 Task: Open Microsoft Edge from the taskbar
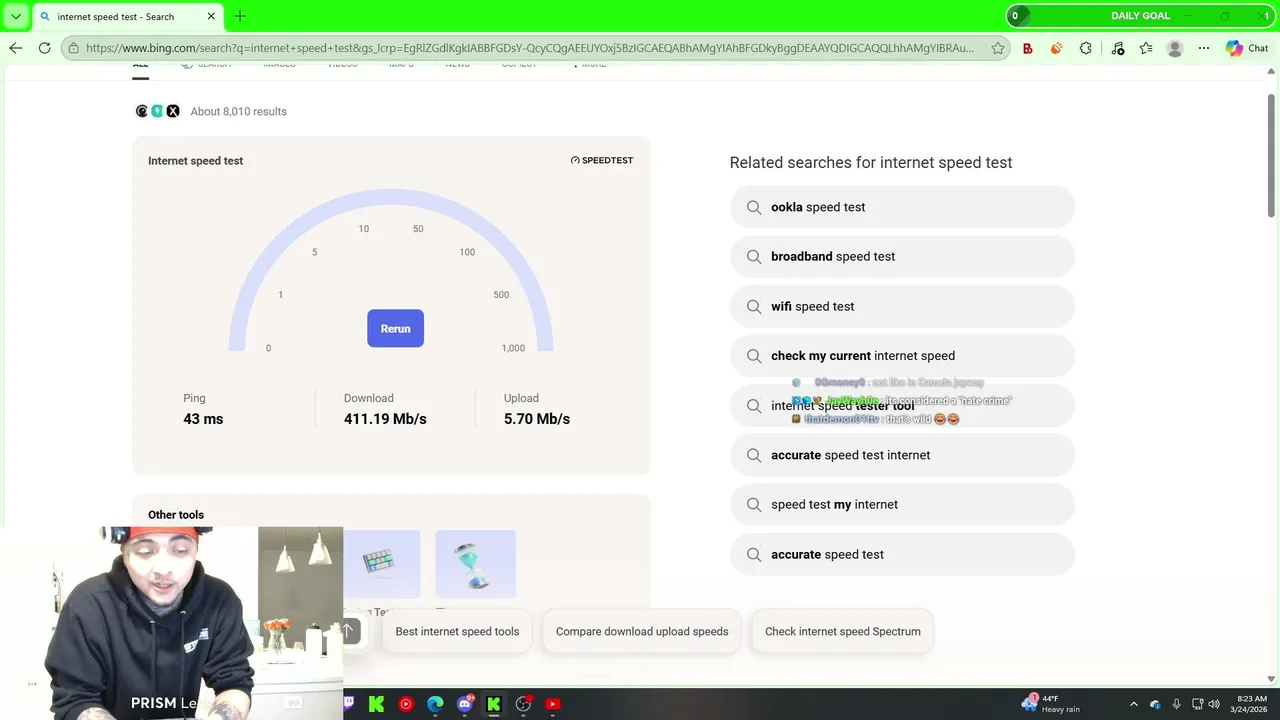(x=435, y=704)
